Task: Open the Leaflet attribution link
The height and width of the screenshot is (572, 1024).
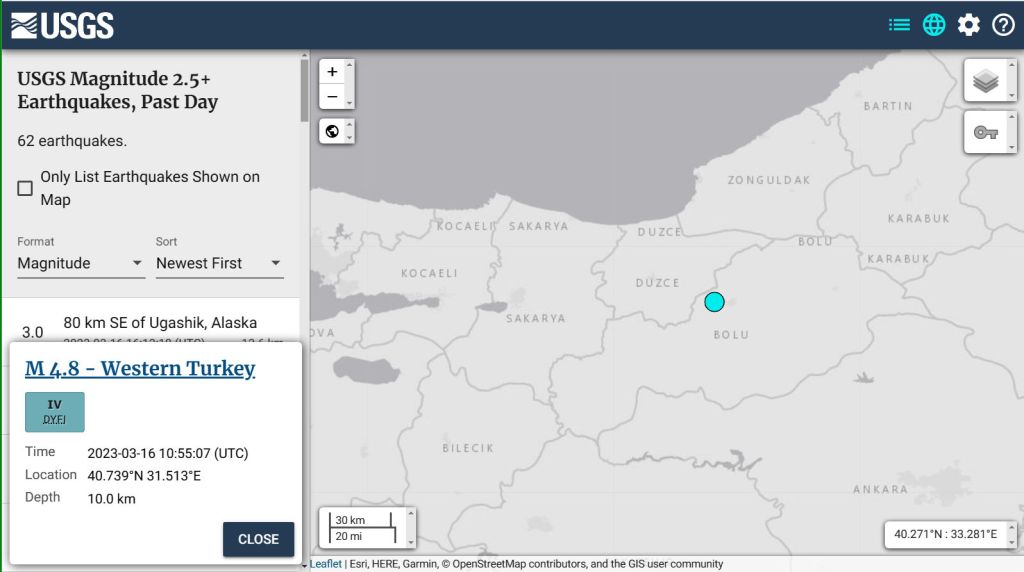Action: [x=326, y=564]
